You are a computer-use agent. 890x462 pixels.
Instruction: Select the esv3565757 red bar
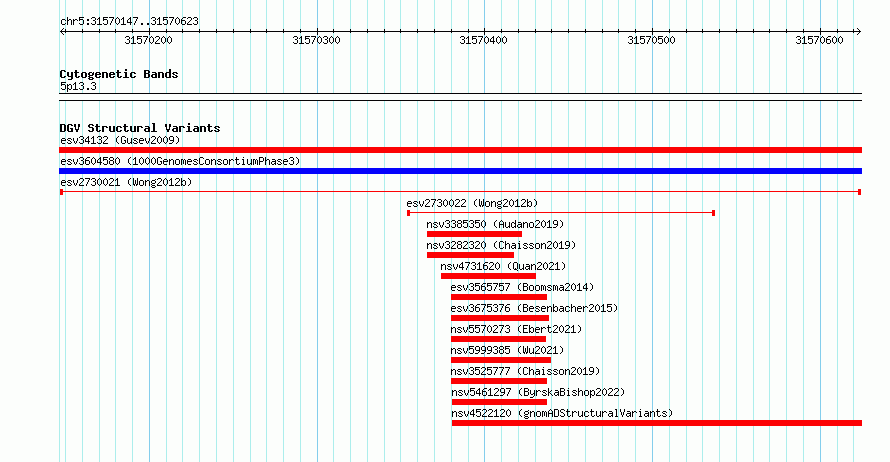pyautogui.click(x=499, y=297)
